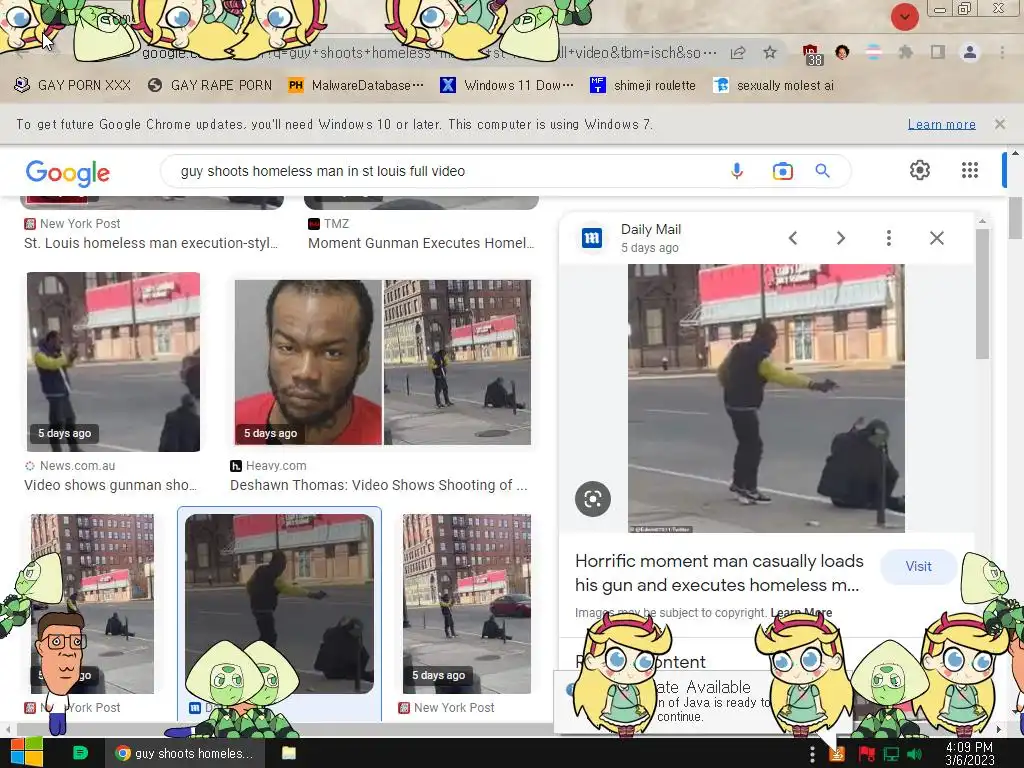
Task: Go to previous image in preview panel
Action: coord(793,238)
